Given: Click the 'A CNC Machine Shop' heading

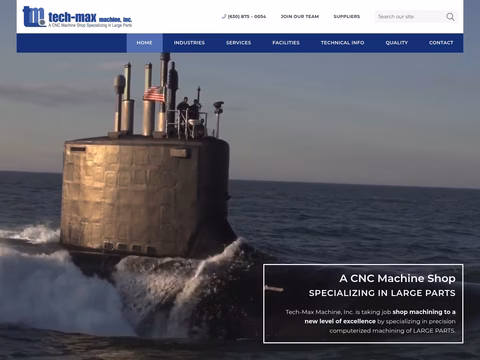Looking at the screenshot, I should tap(397, 278).
